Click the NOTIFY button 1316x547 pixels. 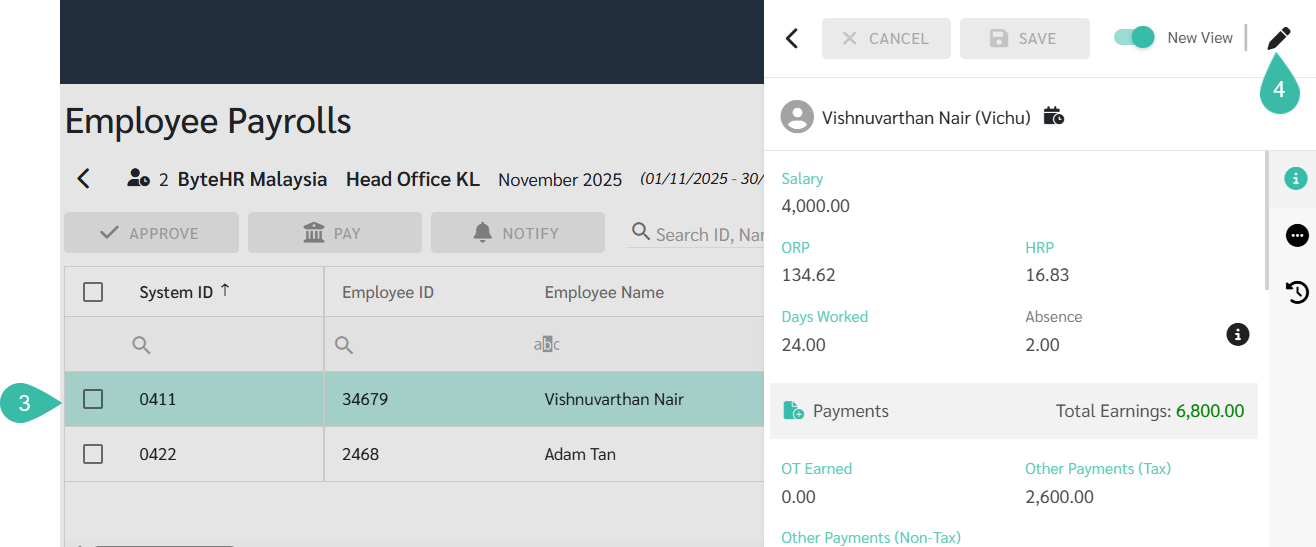518,232
